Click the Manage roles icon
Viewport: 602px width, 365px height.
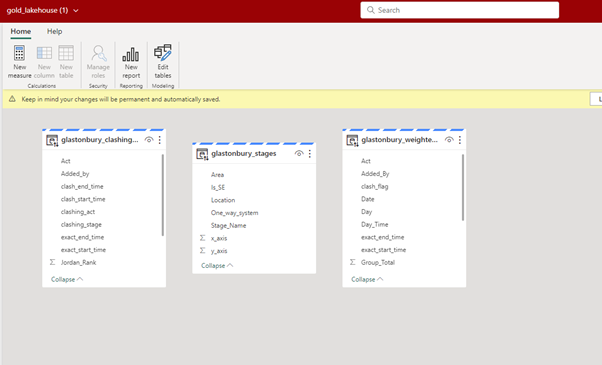pos(98,53)
